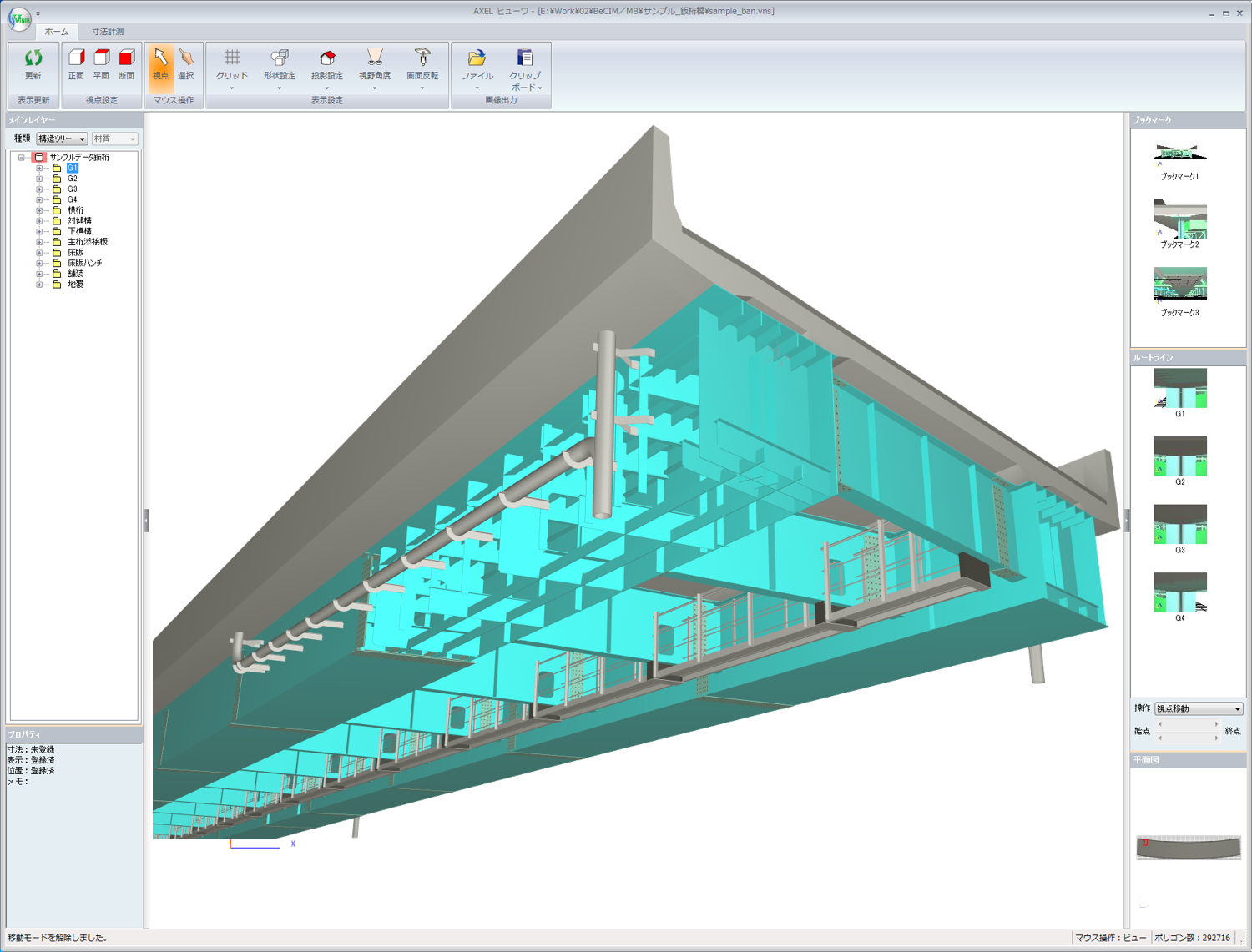Expand the 横桁 tree node
The width and height of the screenshot is (1252, 952).
pyautogui.click(x=39, y=210)
